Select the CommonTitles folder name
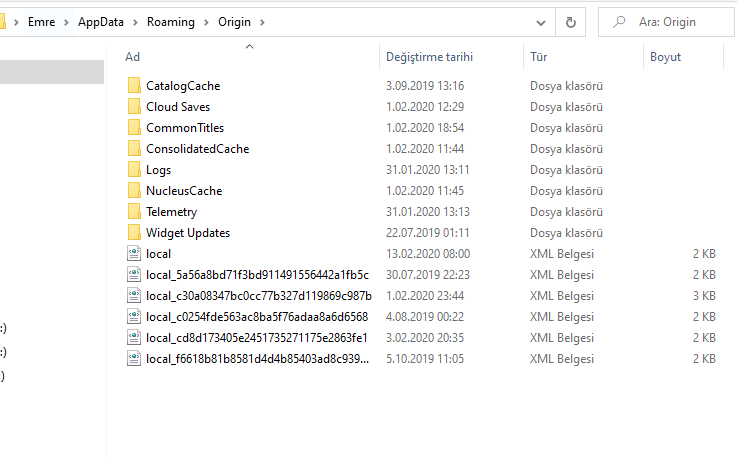Screen dimensions: 737x458 pos(185,128)
